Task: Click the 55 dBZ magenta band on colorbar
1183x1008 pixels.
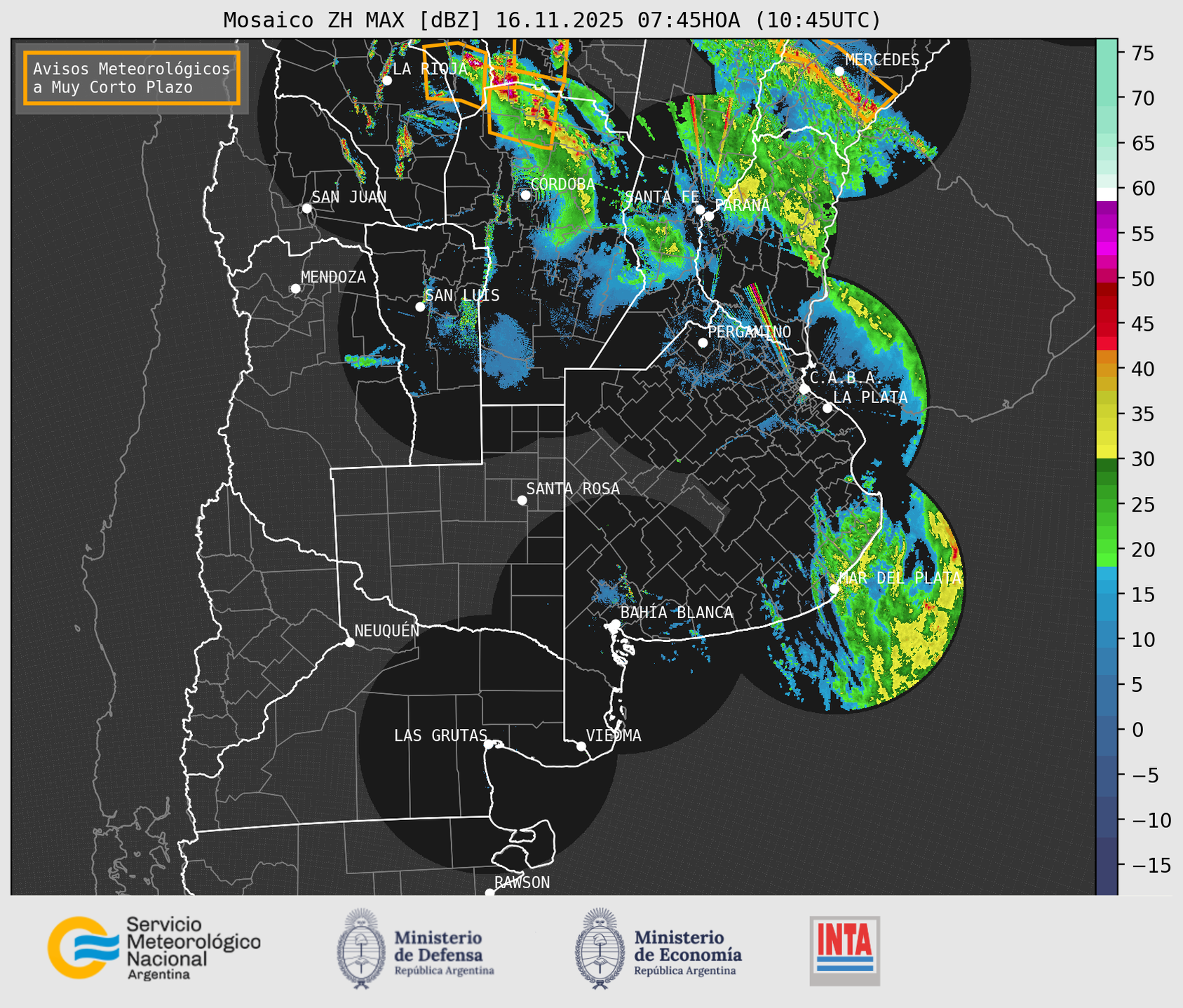Action: tap(1107, 234)
